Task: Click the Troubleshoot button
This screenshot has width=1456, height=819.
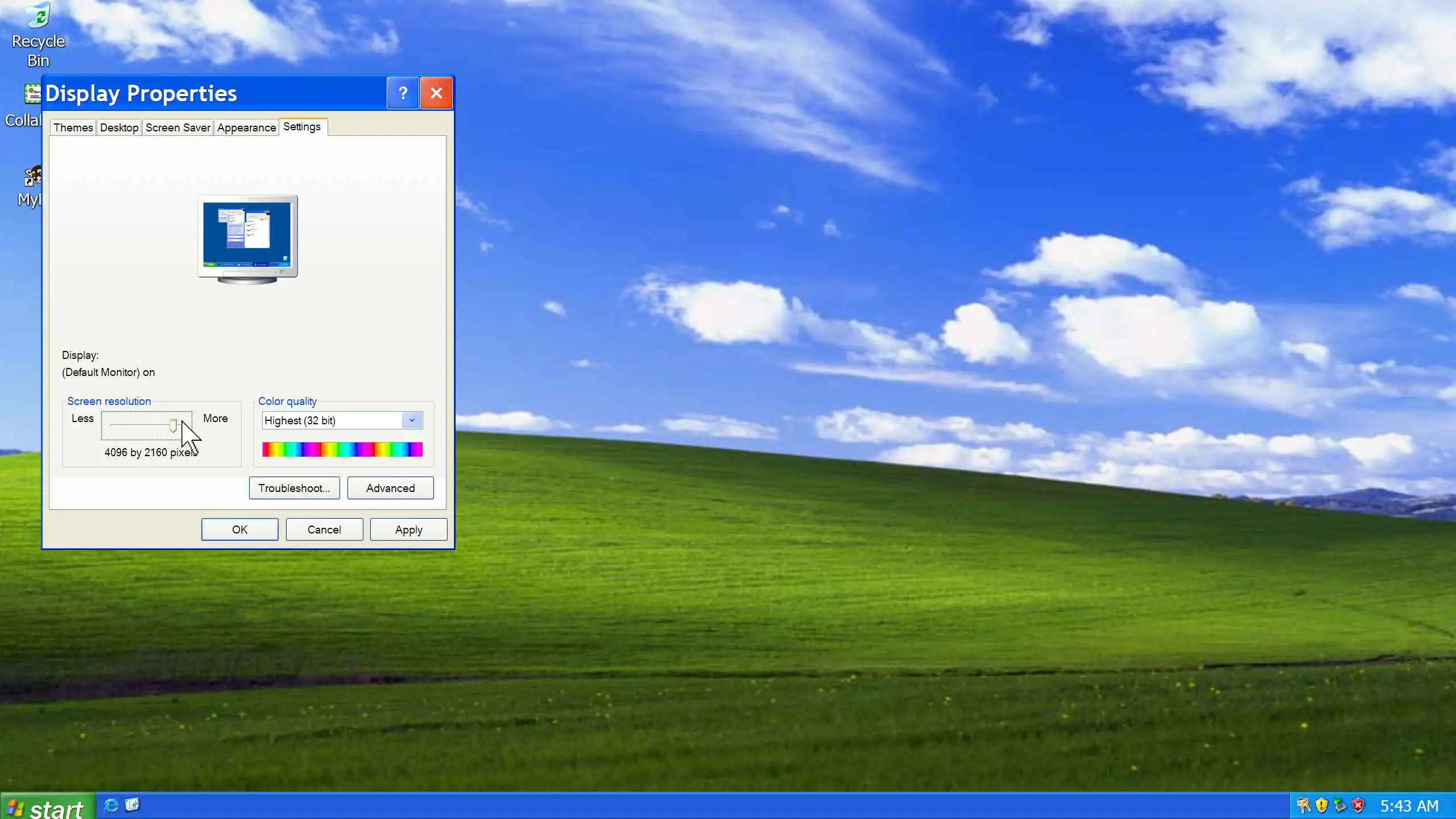Action: (x=294, y=488)
